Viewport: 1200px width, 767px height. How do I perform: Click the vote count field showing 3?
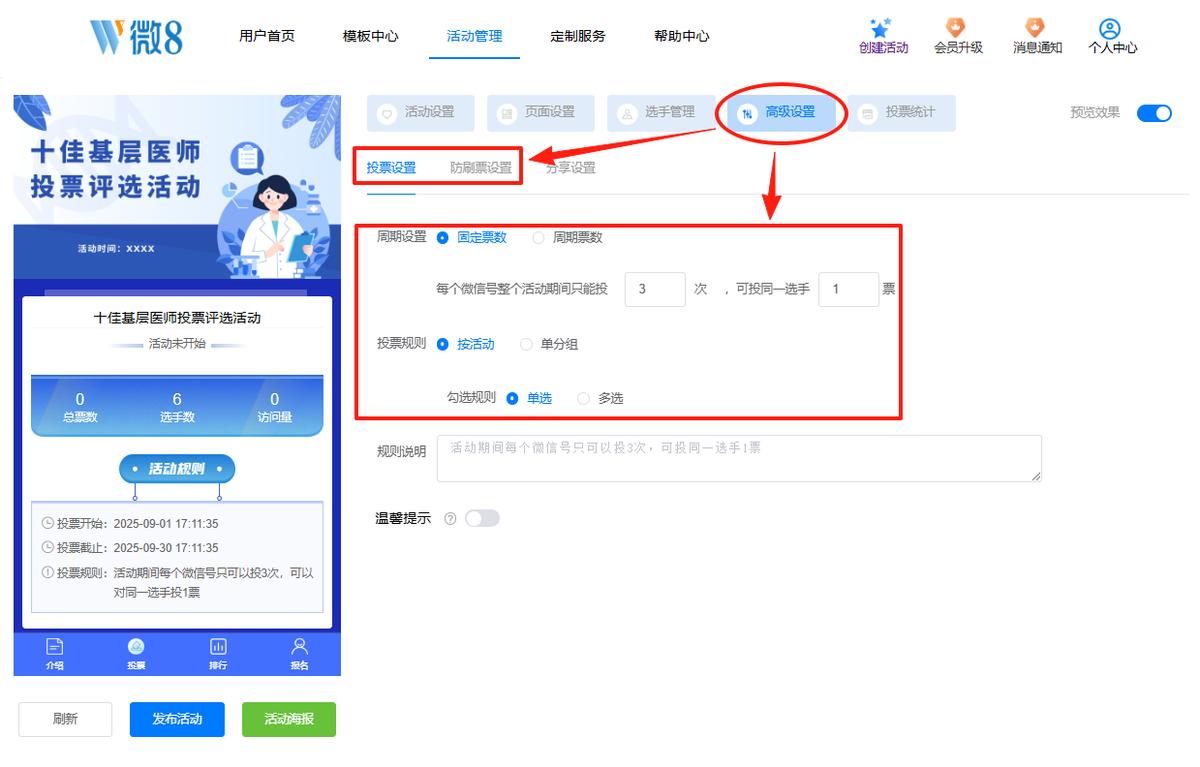click(x=655, y=289)
